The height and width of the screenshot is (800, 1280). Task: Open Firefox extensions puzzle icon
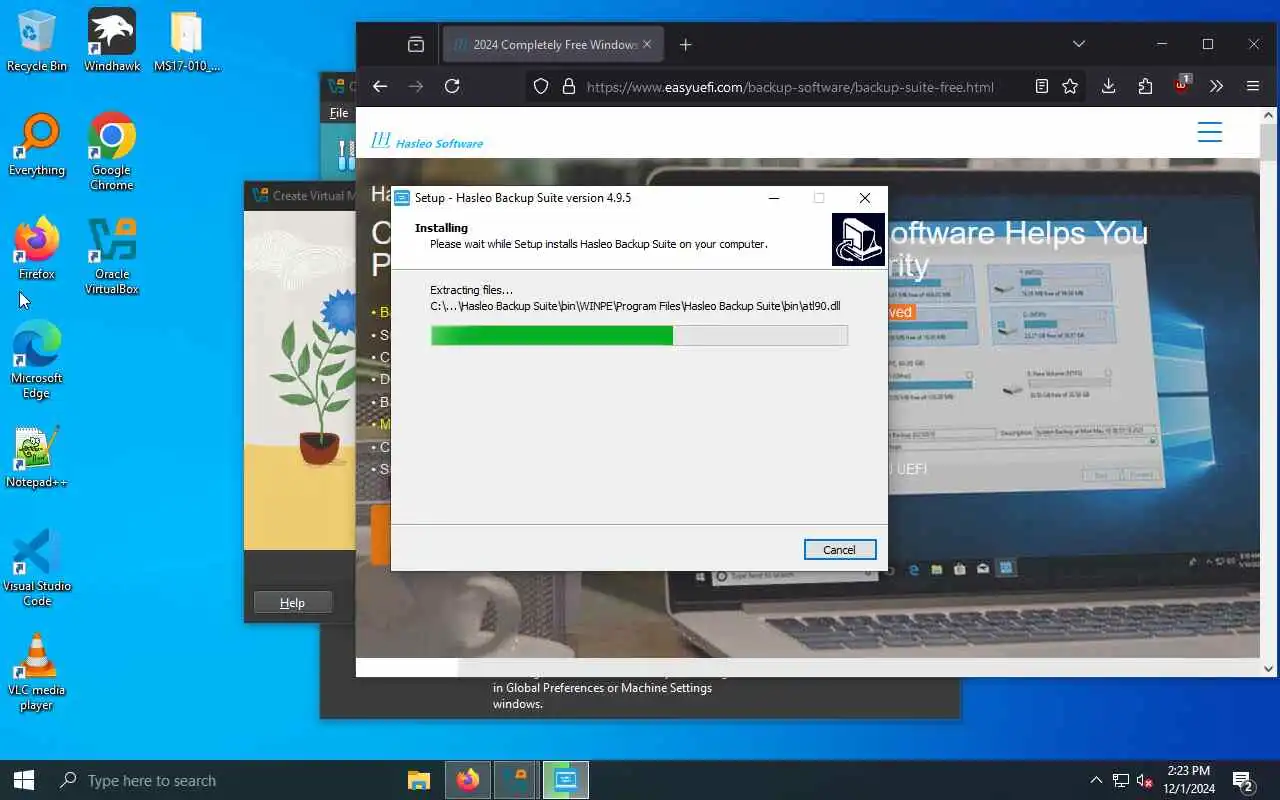pos(1145,87)
